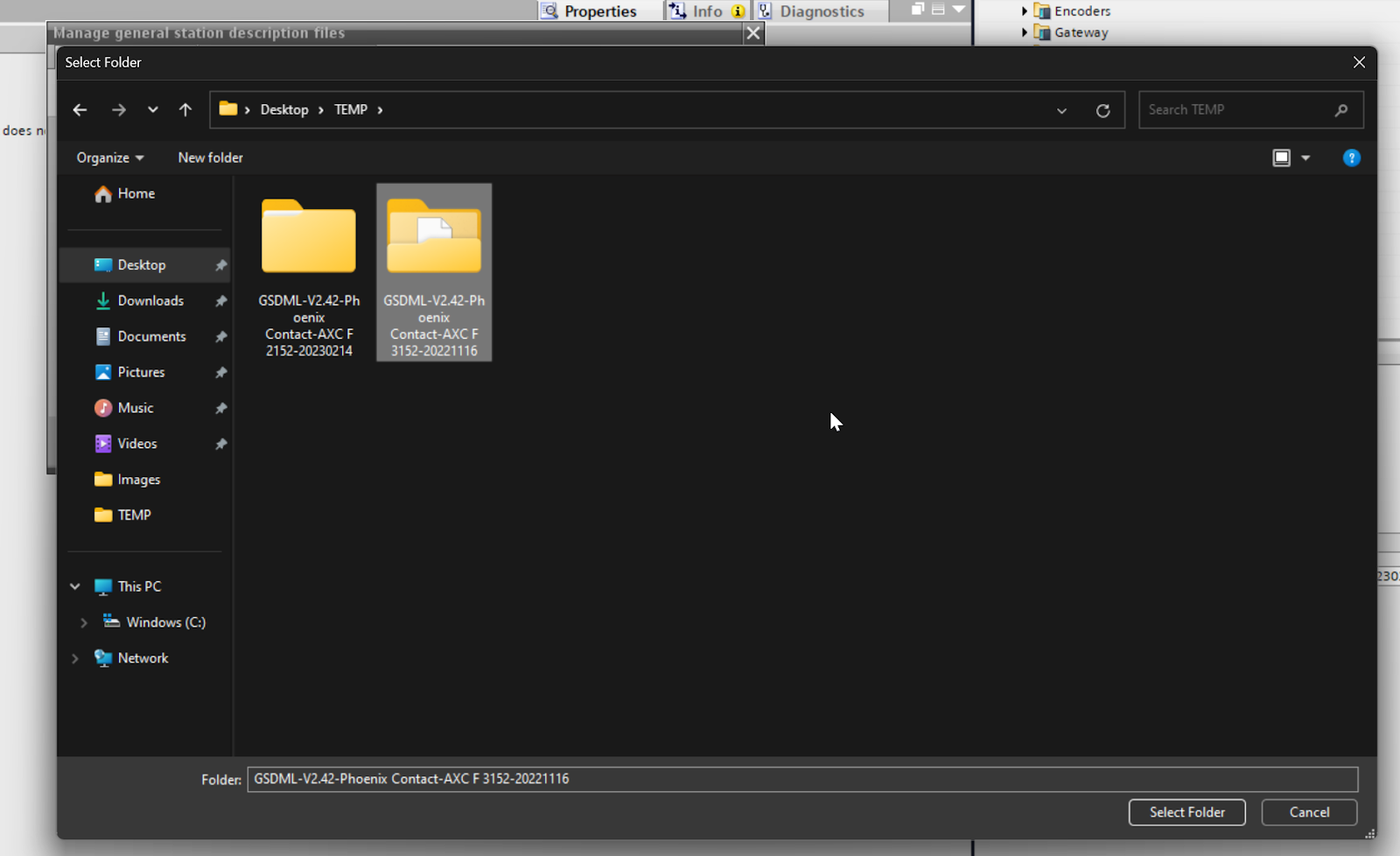Confirm with the Select Folder button
Screen dimensions: 1400x856
pyautogui.click(x=1186, y=812)
